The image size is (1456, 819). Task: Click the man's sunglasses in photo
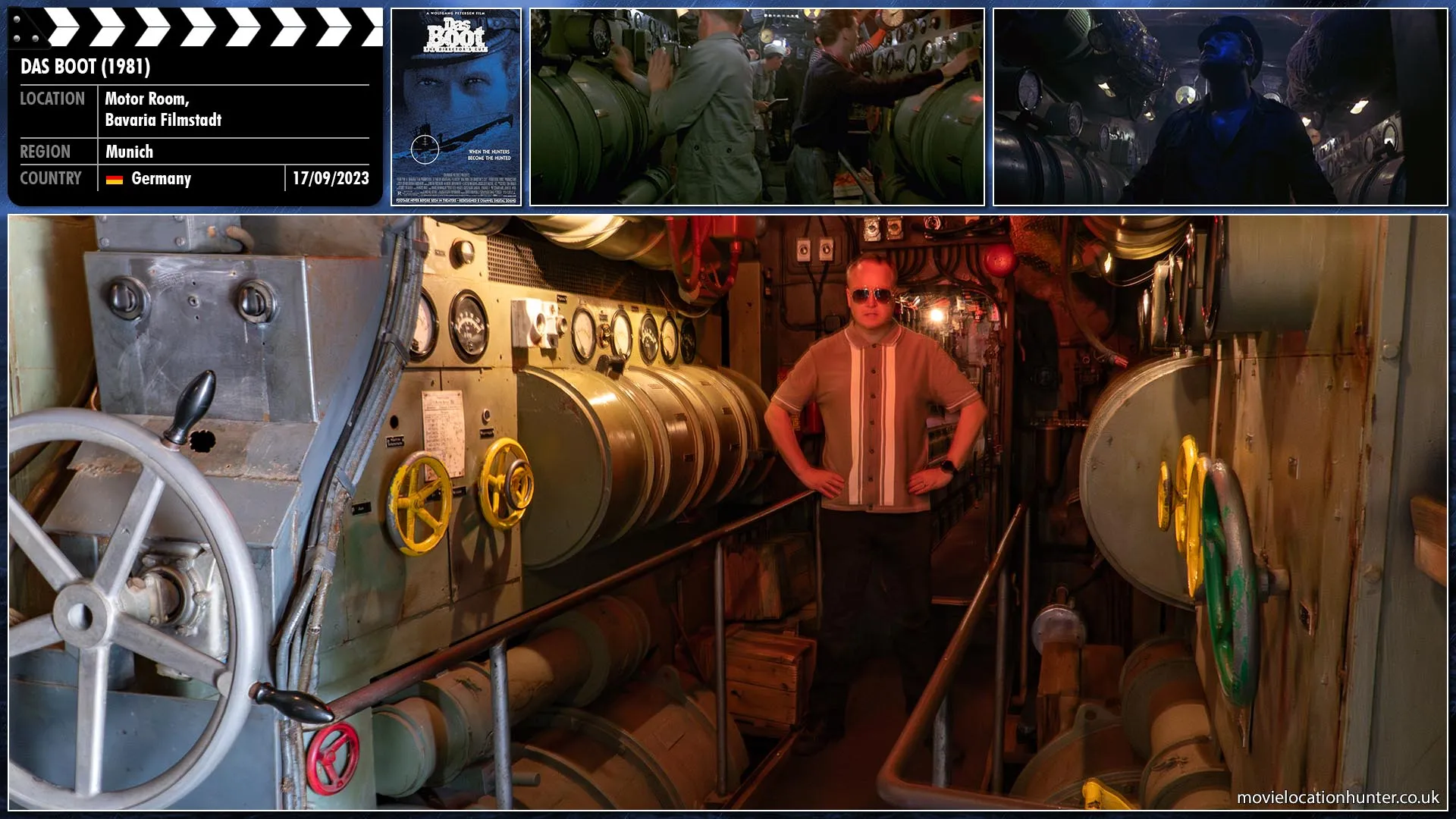pos(870,295)
